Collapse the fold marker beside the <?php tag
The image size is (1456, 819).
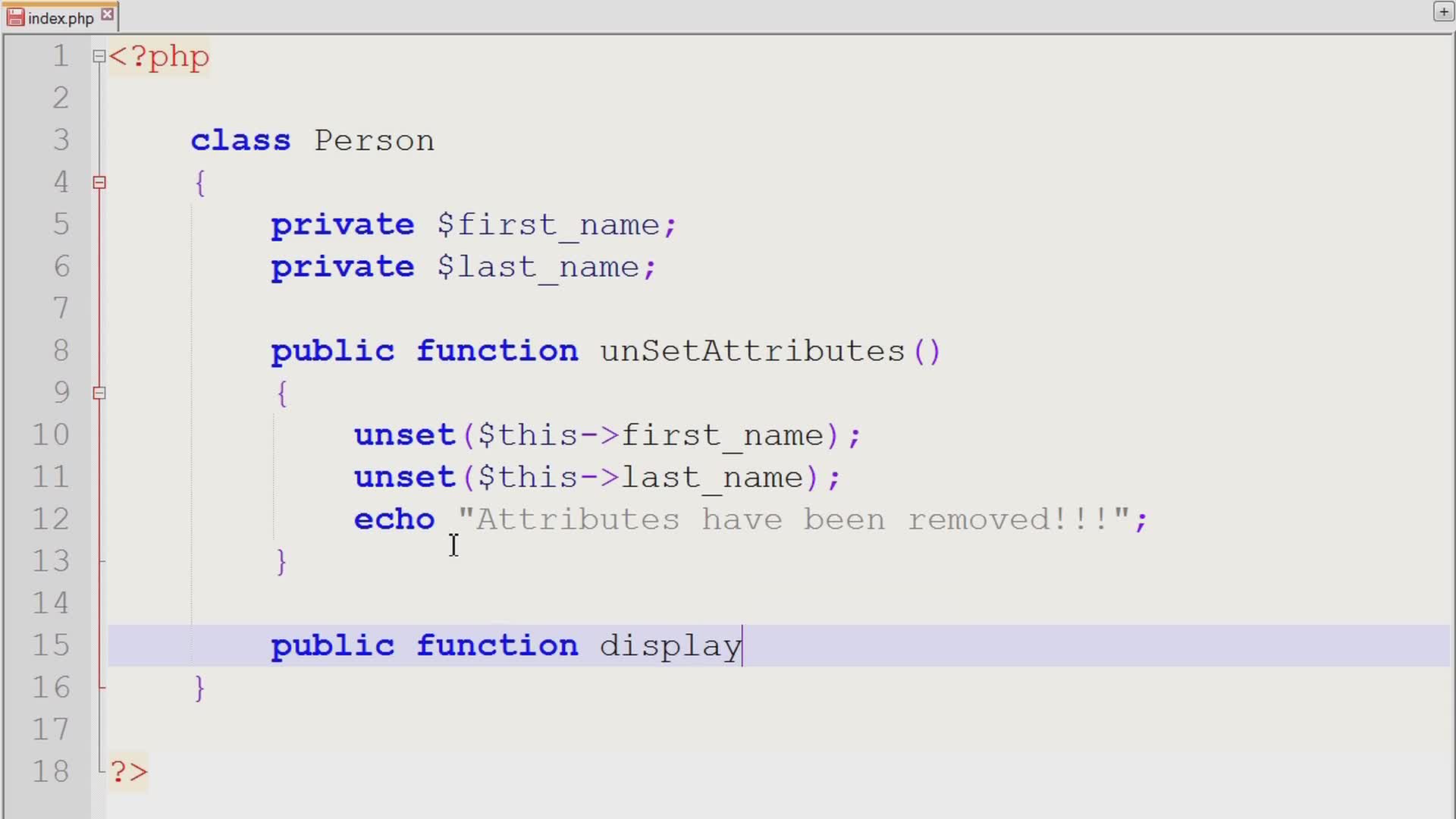tap(99, 56)
